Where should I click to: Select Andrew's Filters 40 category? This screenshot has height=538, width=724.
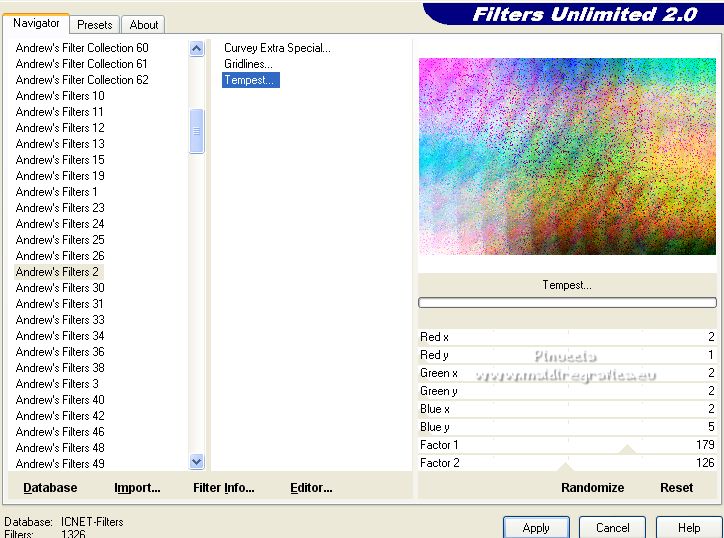pyautogui.click(x=60, y=400)
